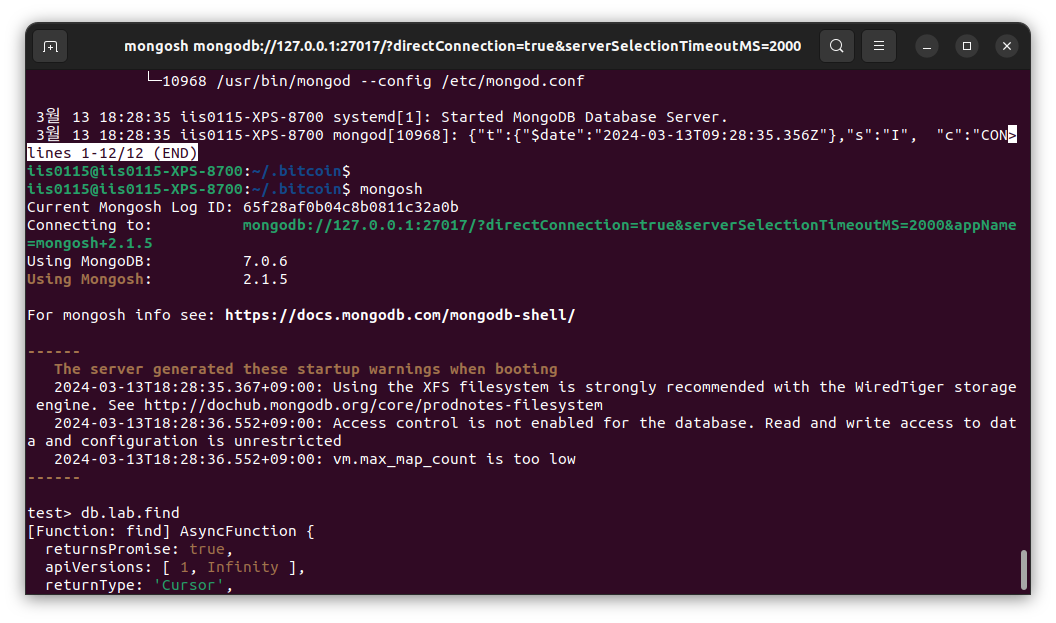This screenshot has height=623, width=1056.
Task: Open the terminal search tool
Action: tap(836, 46)
